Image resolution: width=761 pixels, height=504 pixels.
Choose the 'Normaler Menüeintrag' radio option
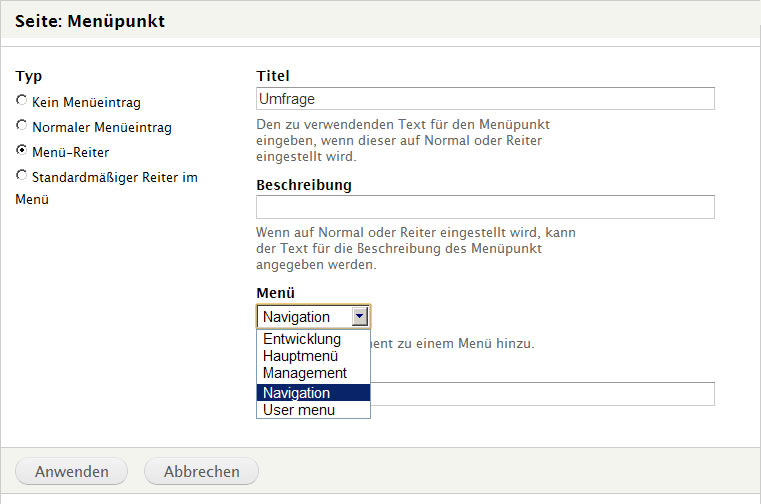(22, 126)
